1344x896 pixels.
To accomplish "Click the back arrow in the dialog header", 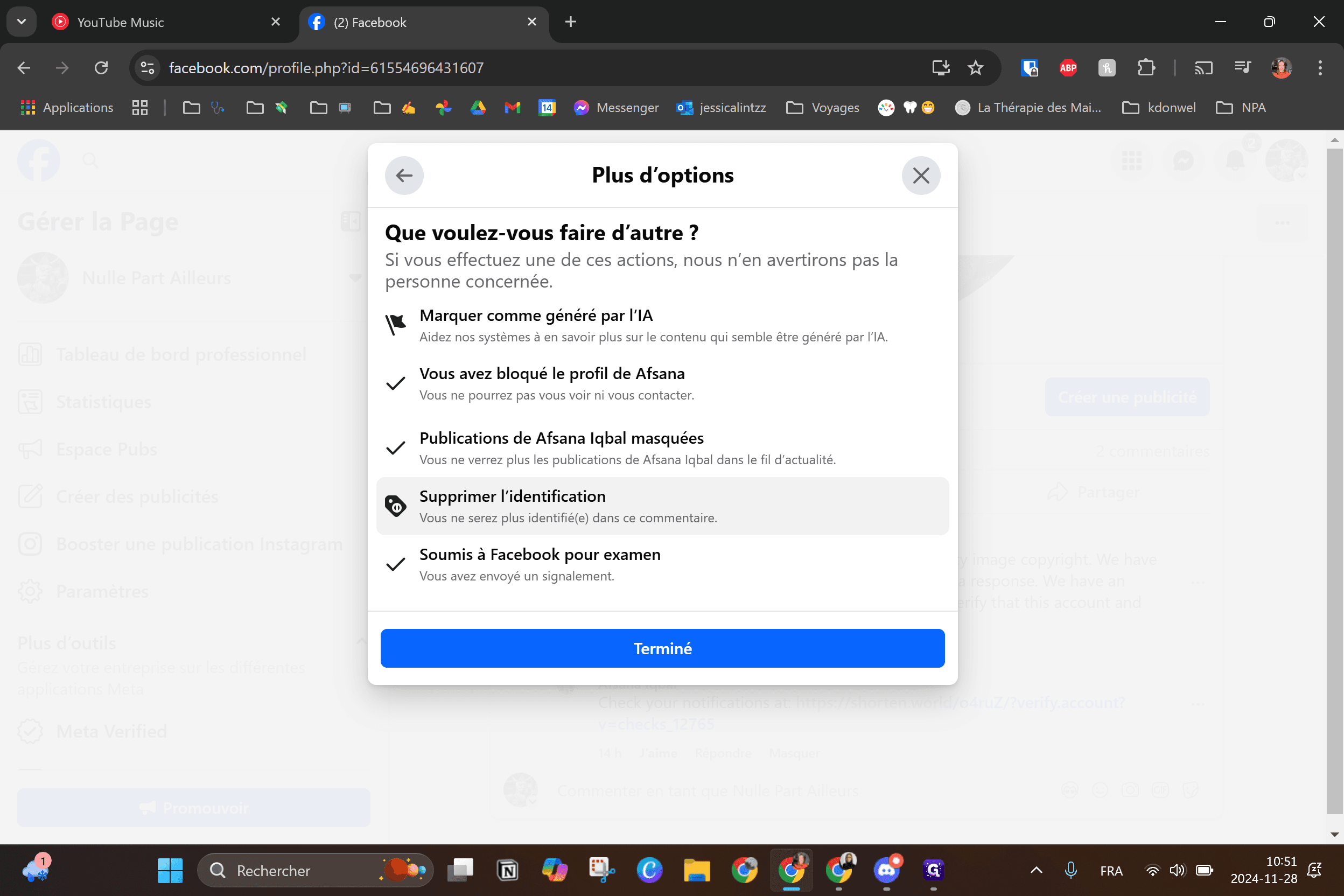I will 404,176.
